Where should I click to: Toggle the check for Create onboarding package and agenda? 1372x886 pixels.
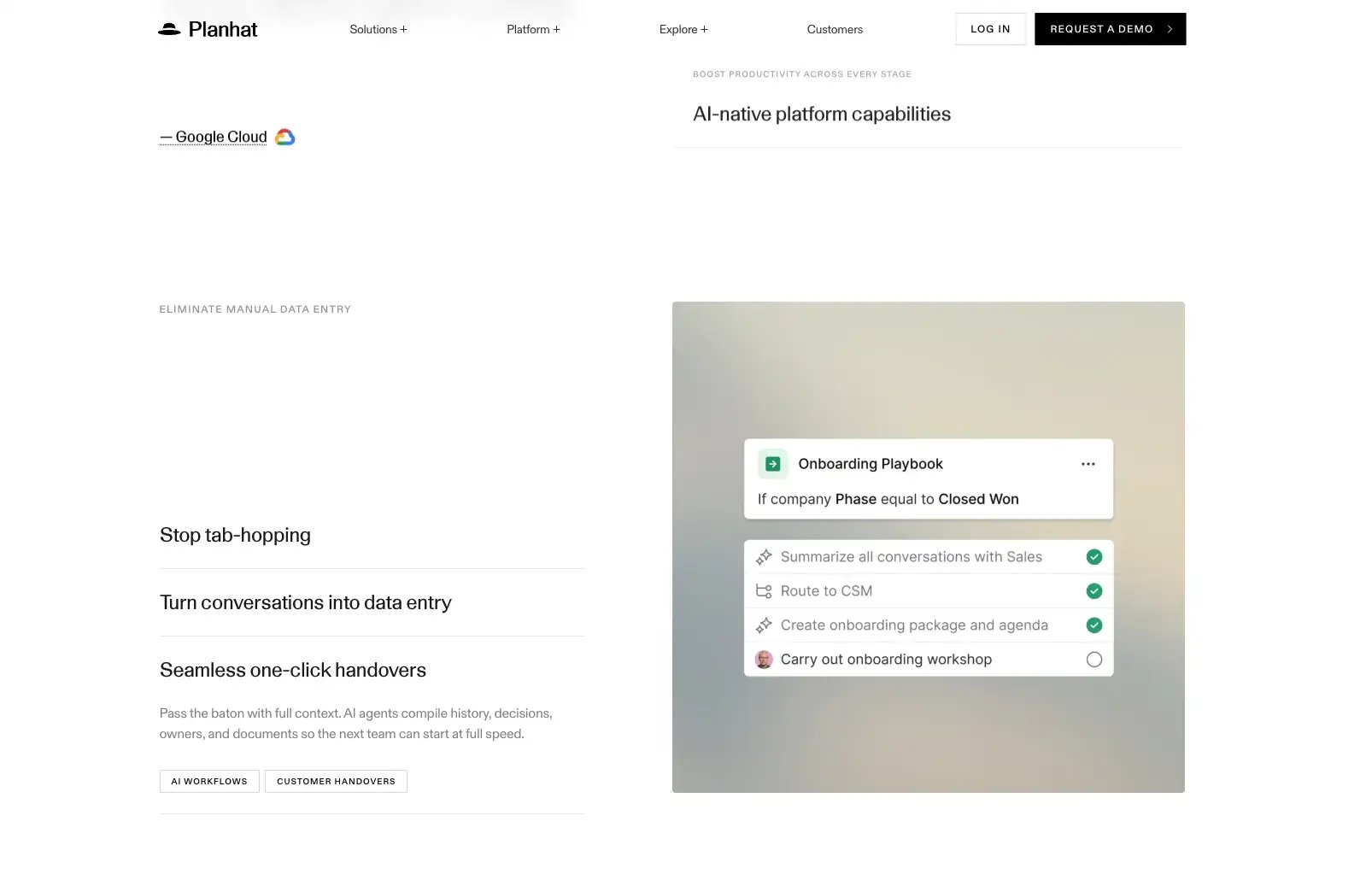tap(1093, 625)
